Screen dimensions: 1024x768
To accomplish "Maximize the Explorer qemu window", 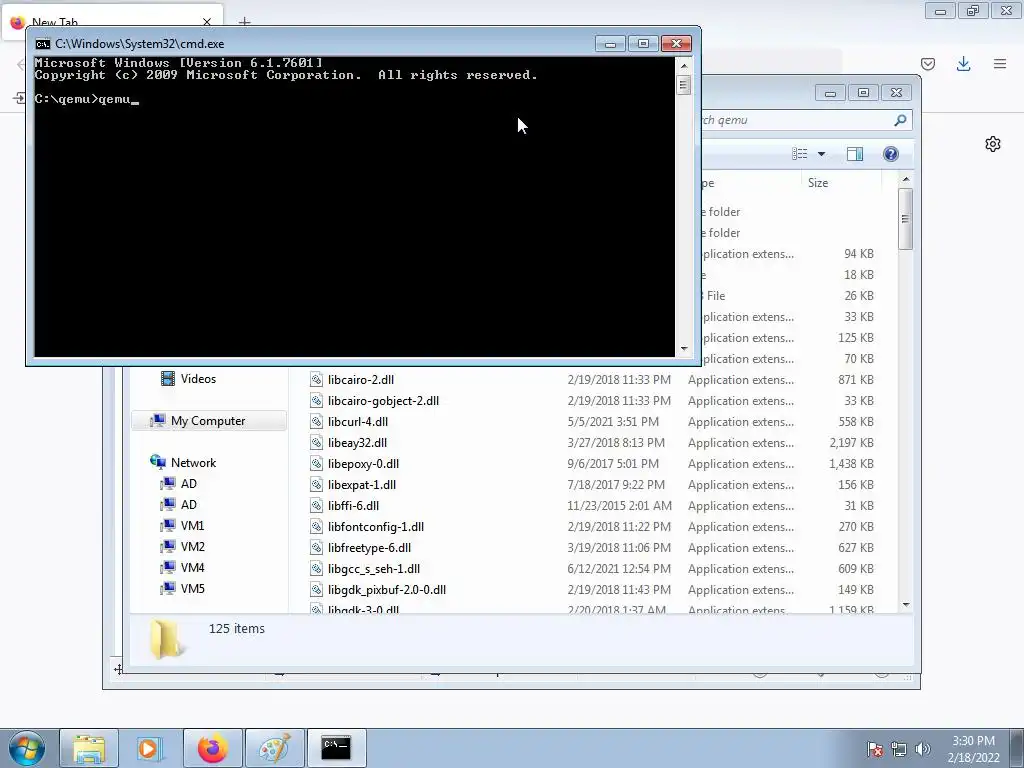I will tap(863, 93).
